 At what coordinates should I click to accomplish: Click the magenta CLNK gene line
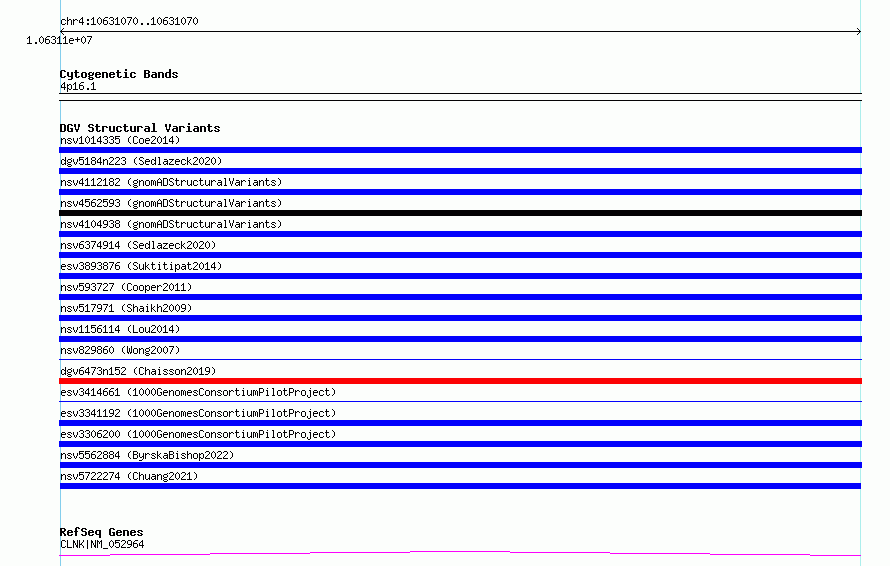[x=460, y=554]
